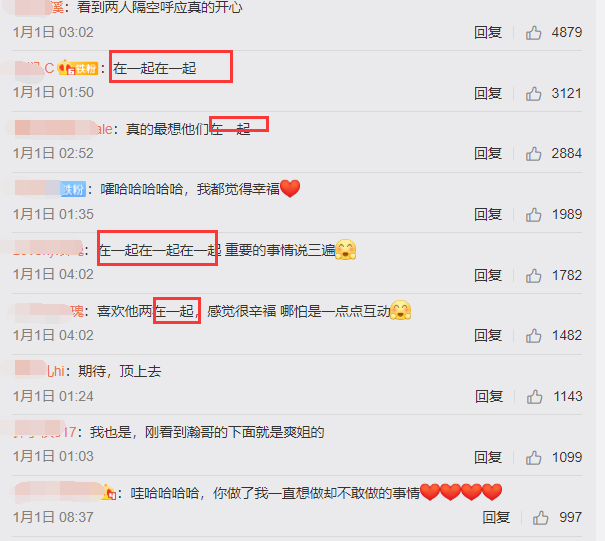605x541 pixels.
Task: Open the profile of username ending in 'ale'
Action: pyautogui.click(x=64, y=128)
